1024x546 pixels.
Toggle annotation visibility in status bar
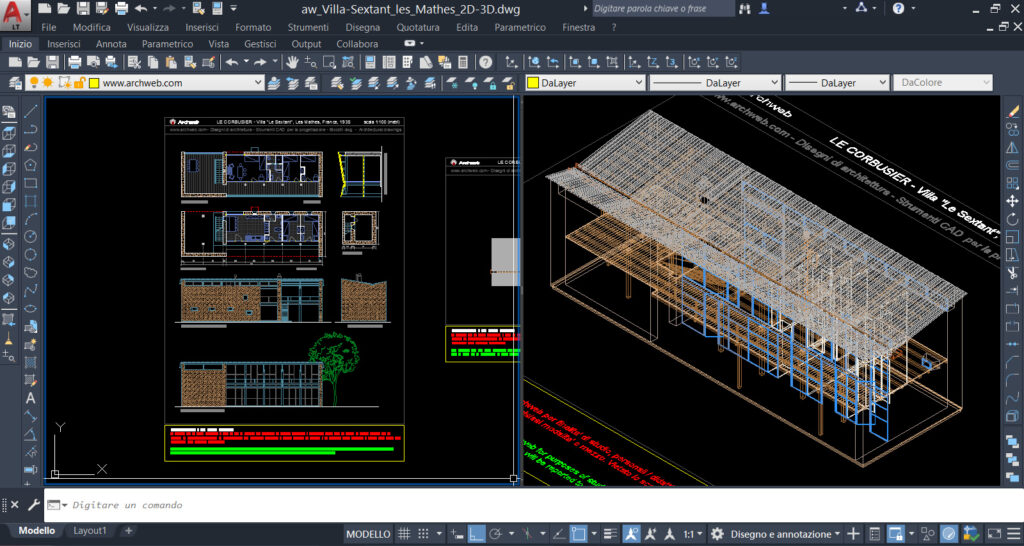tap(631, 534)
